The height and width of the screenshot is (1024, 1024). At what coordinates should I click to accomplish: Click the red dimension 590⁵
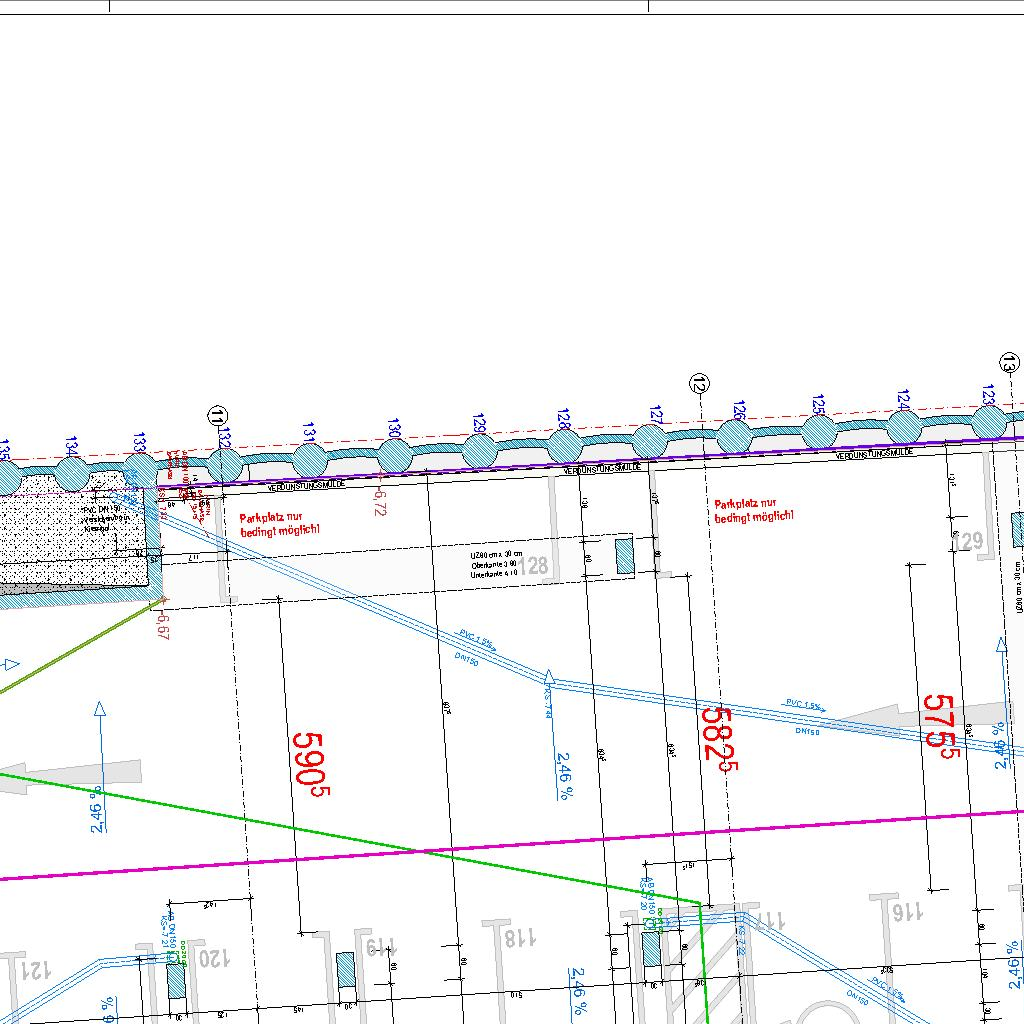309,763
